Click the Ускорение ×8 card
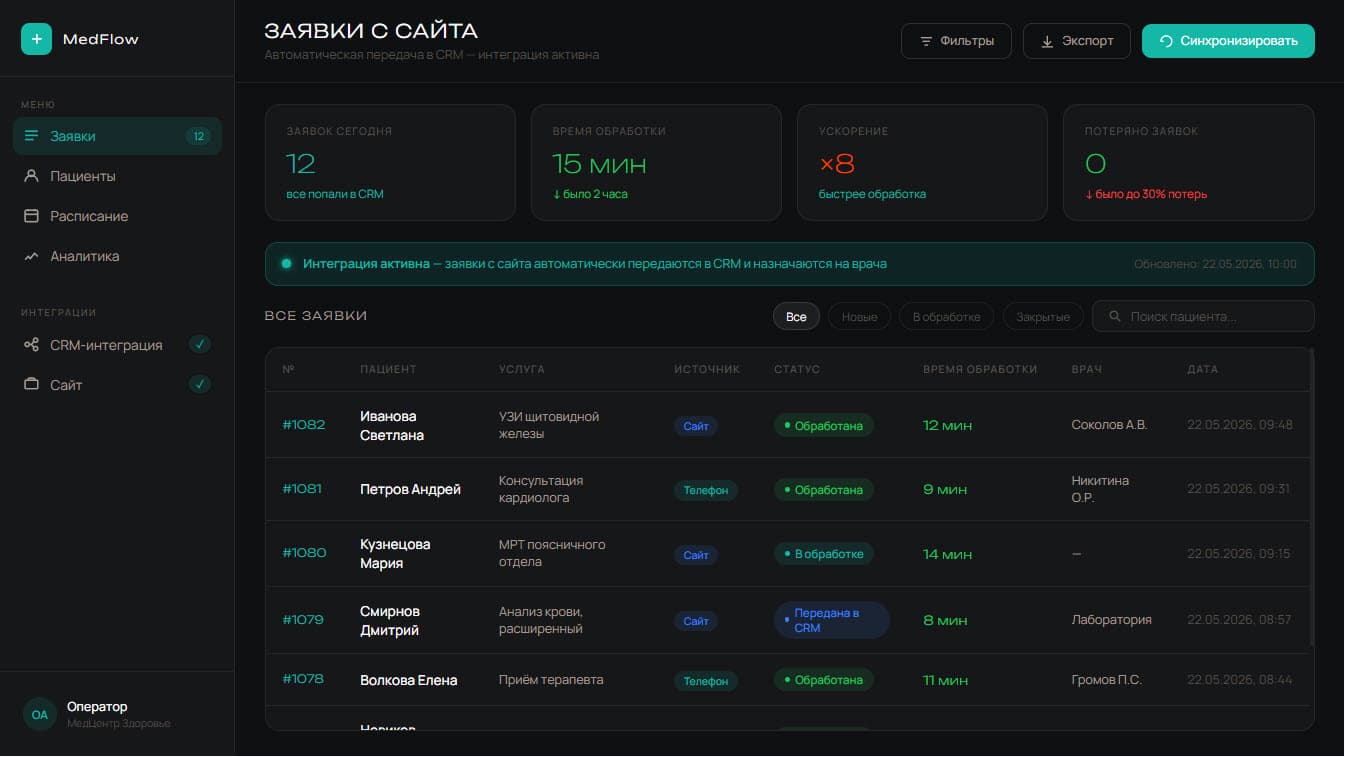The image size is (1345, 757). (922, 162)
